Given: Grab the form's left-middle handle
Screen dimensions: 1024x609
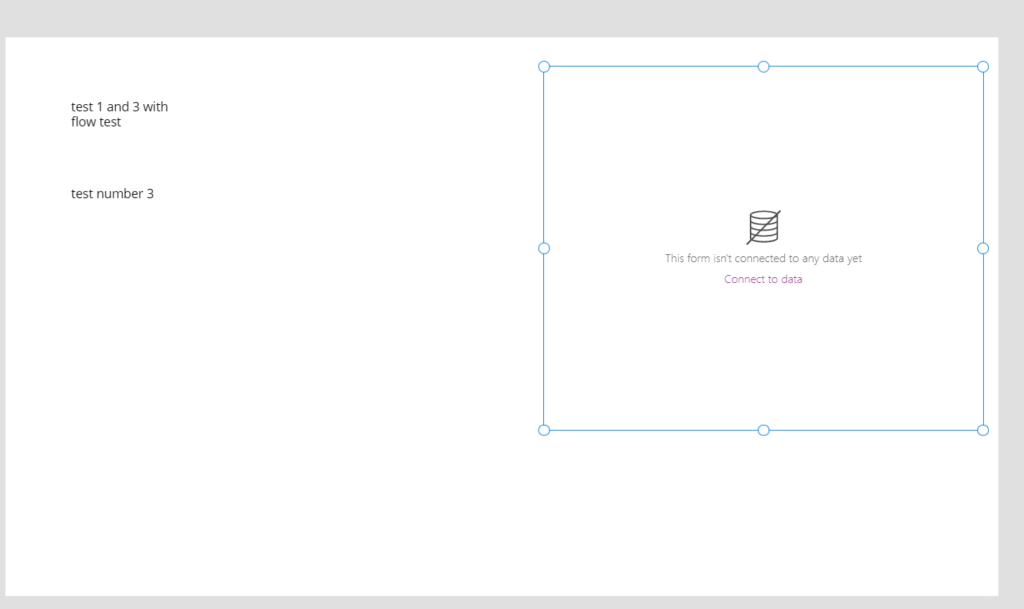Looking at the screenshot, I should coord(544,248).
